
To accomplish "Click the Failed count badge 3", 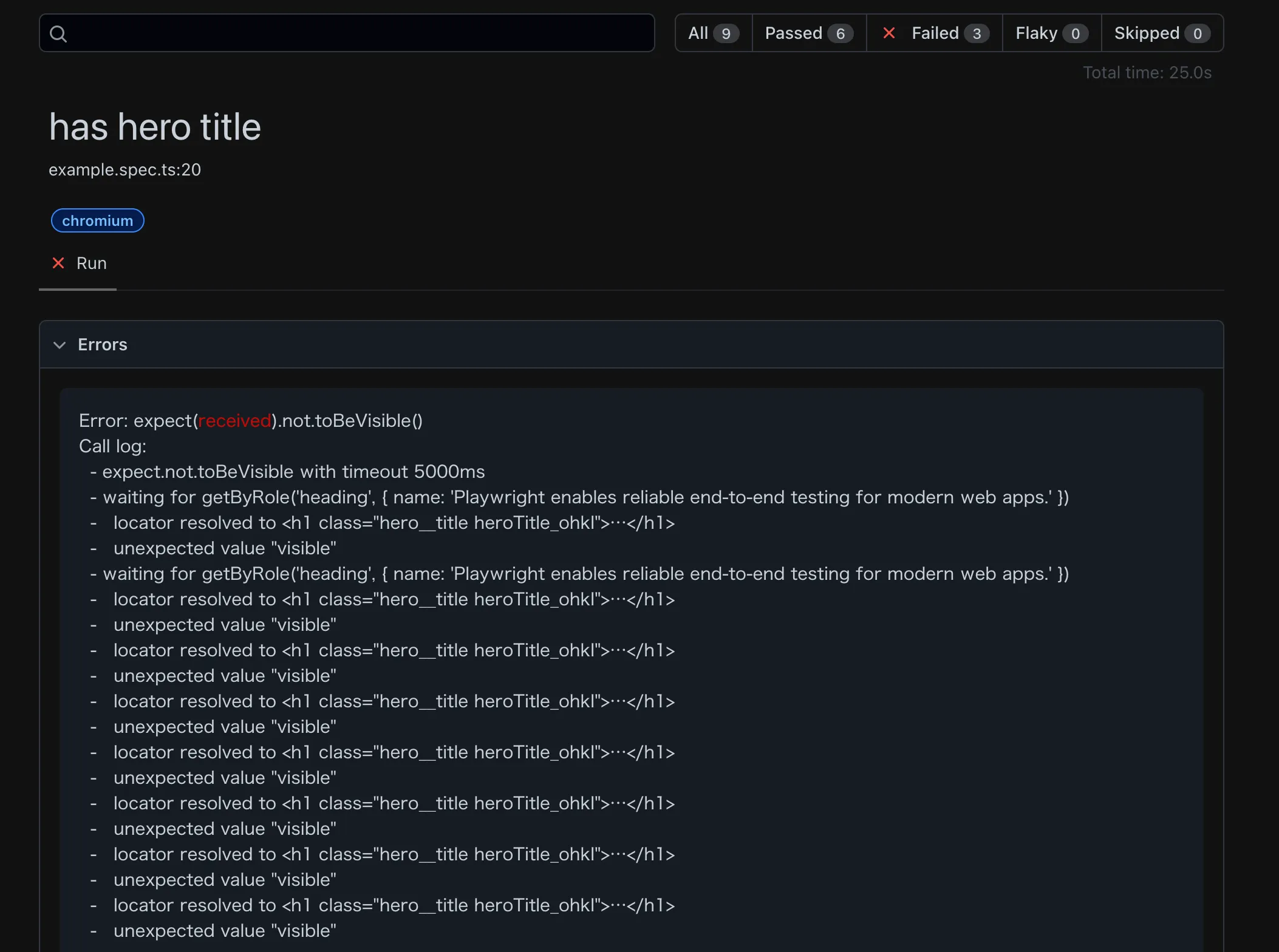I will click(977, 33).
